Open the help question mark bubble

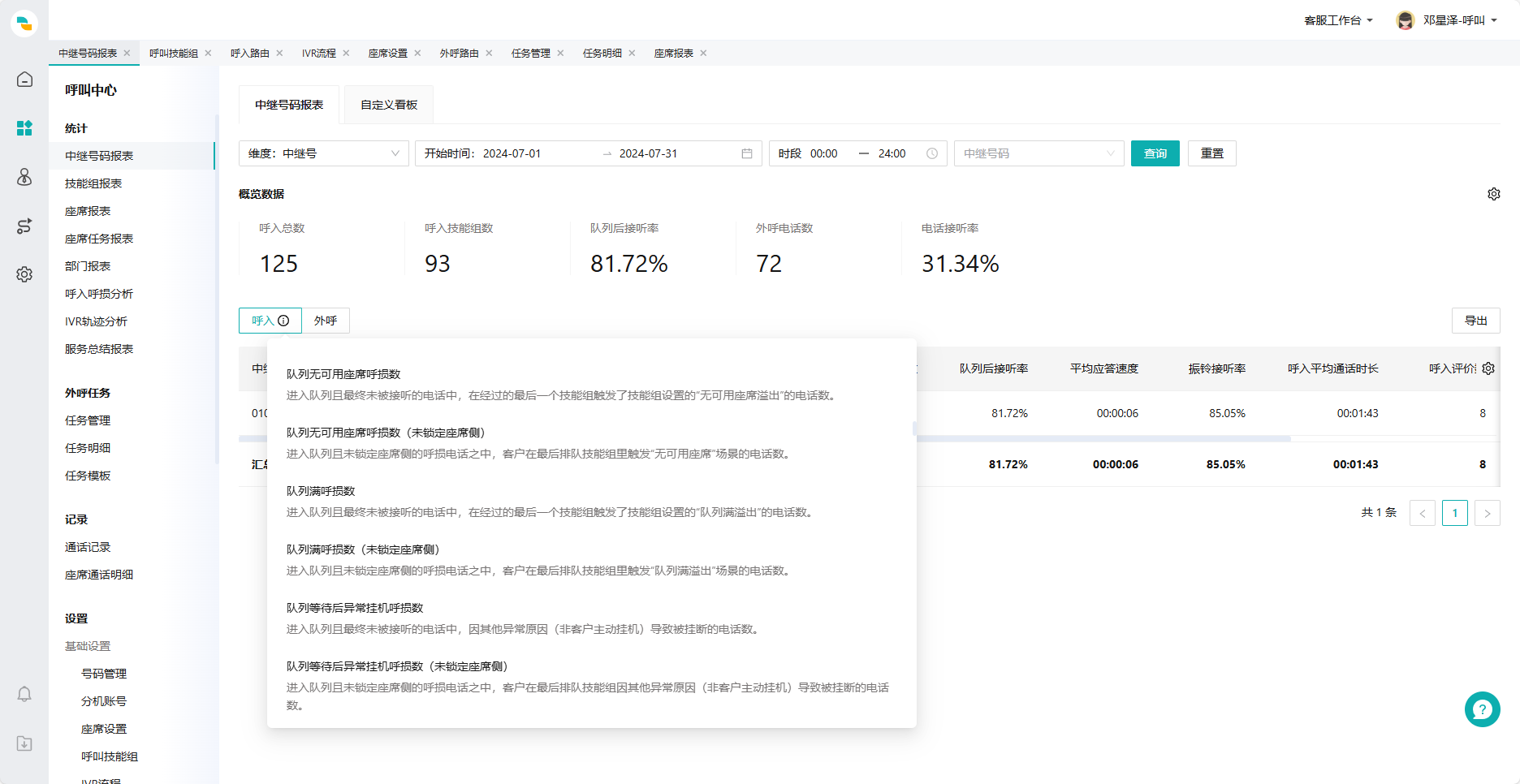pos(1483,709)
